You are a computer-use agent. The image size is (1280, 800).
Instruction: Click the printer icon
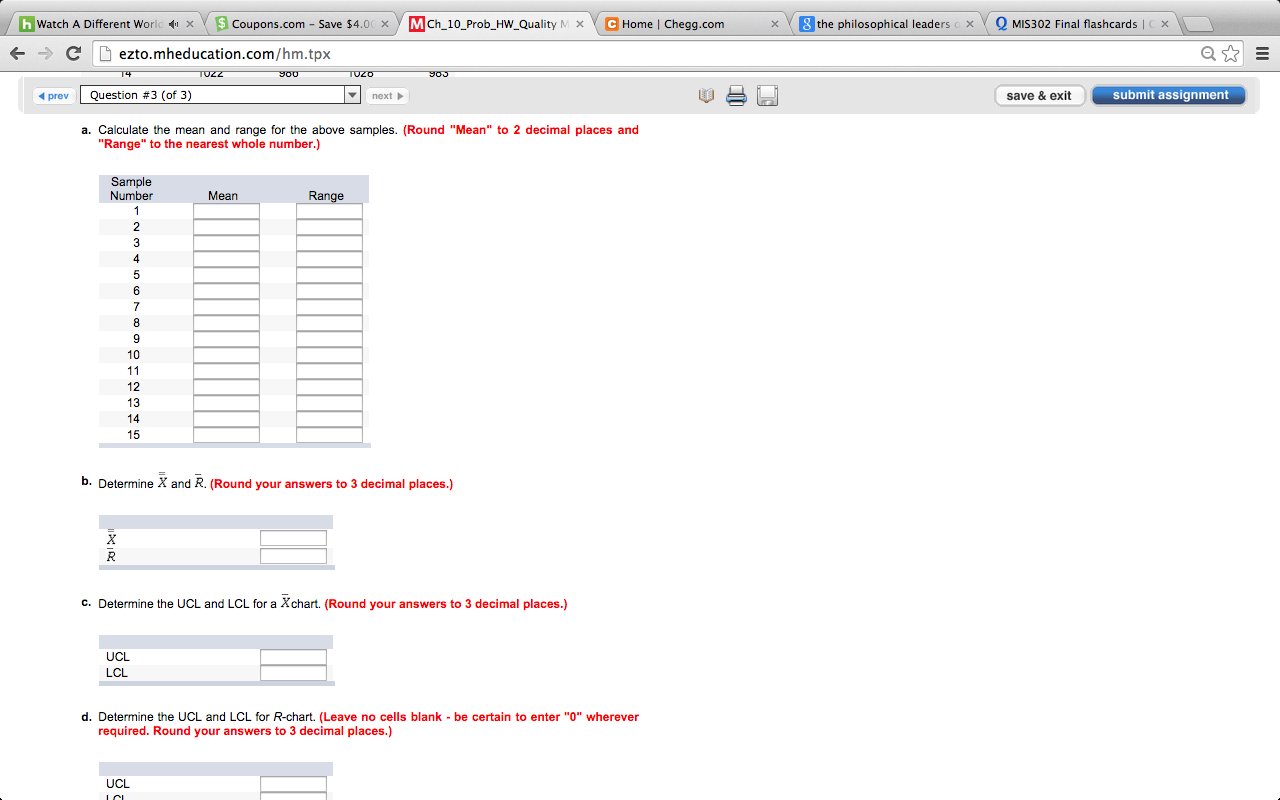[736, 96]
